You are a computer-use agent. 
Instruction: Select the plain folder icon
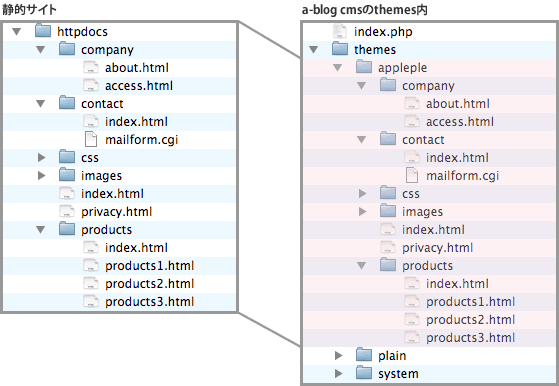pos(364,355)
